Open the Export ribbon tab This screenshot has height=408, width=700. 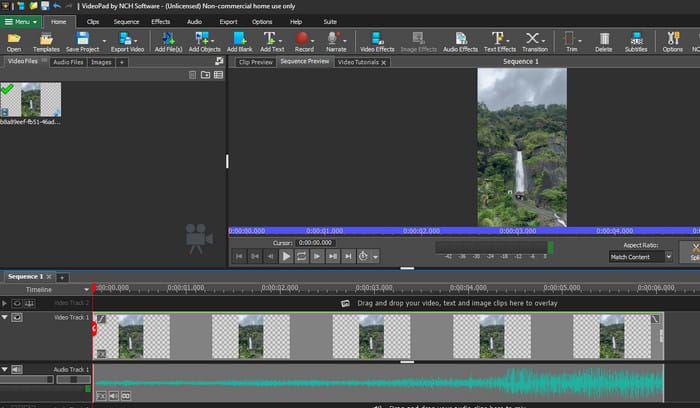point(228,21)
